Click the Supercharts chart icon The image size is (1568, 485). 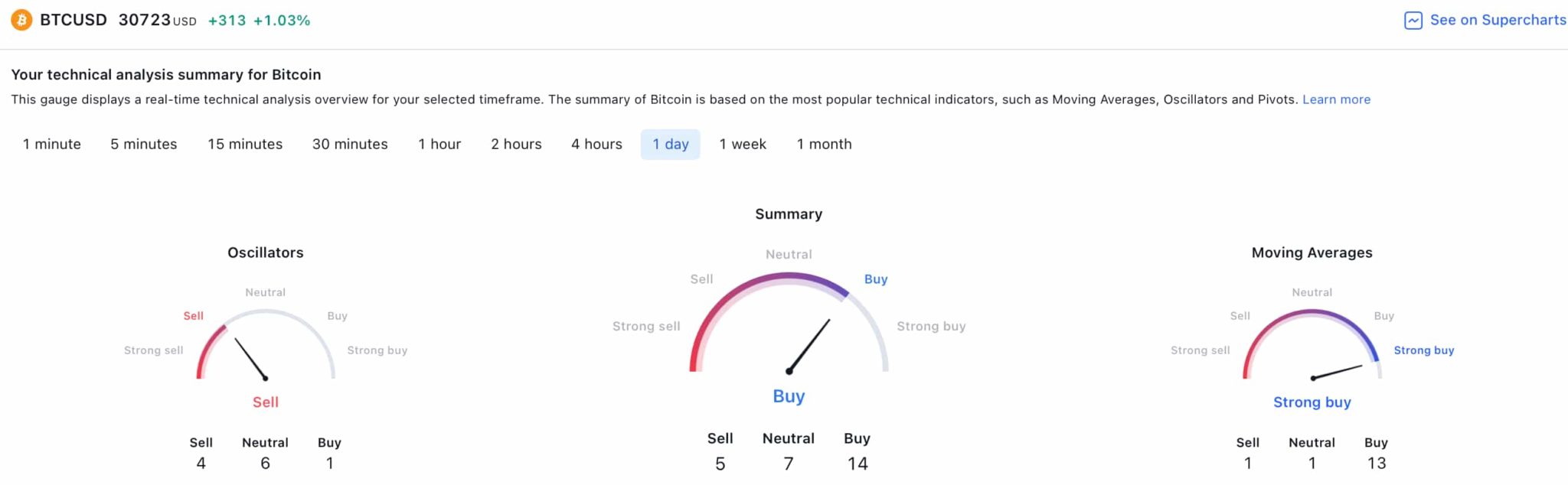(1413, 21)
